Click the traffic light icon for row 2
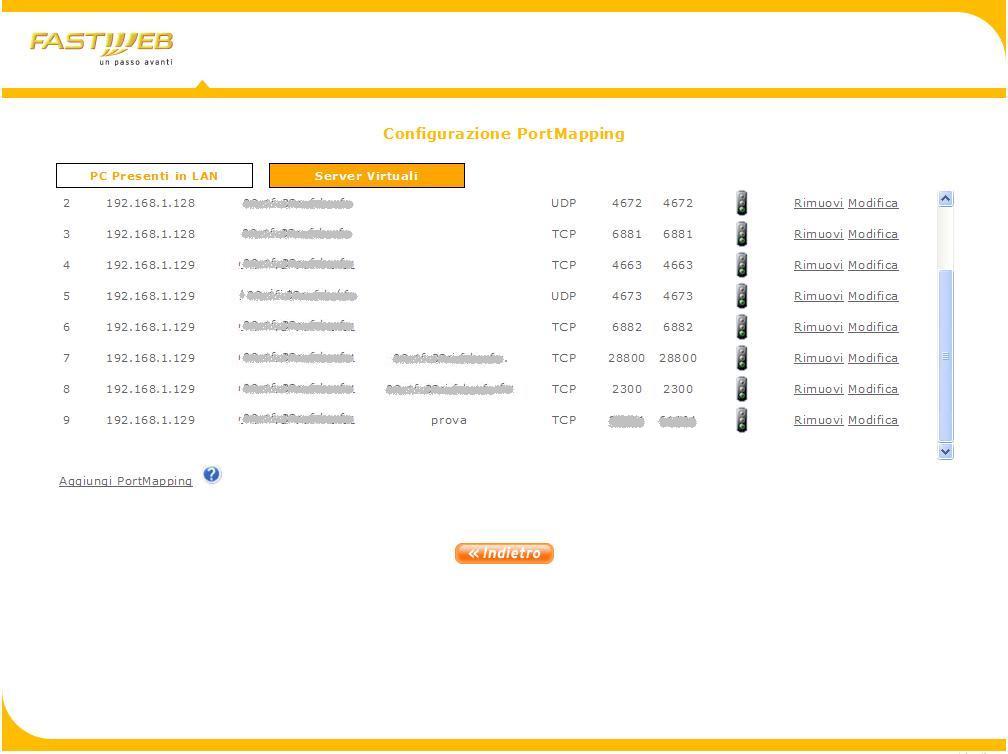Image resolution: width=1008 pixels, height=754 pixels. tap(741, 203)
